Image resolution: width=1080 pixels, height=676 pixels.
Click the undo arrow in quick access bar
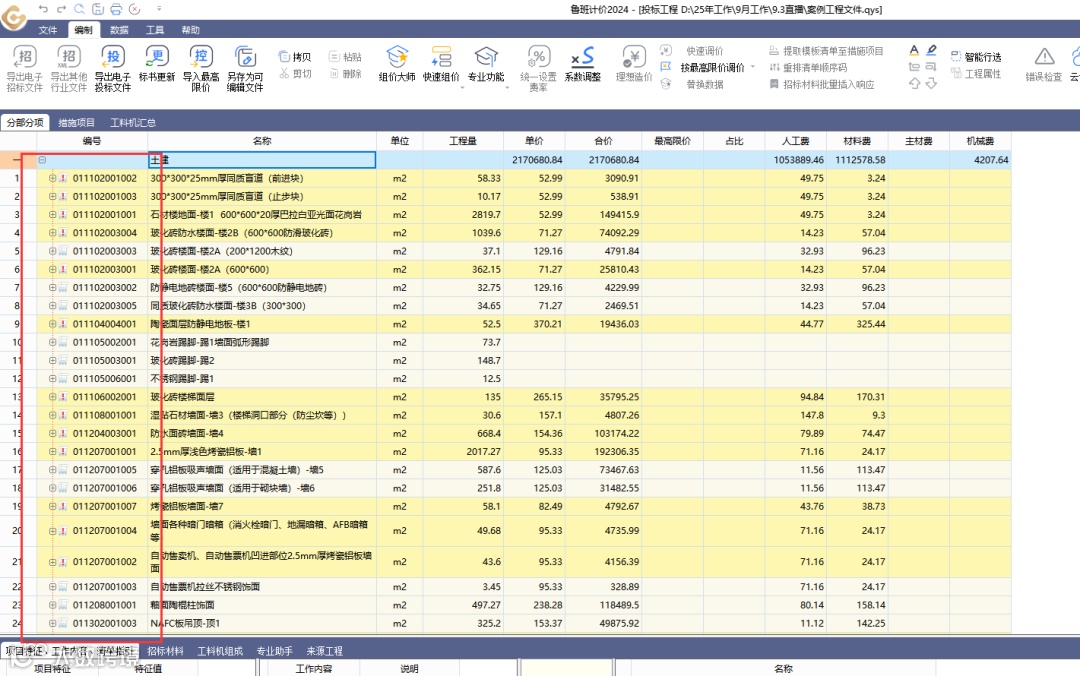coord(43,9)
